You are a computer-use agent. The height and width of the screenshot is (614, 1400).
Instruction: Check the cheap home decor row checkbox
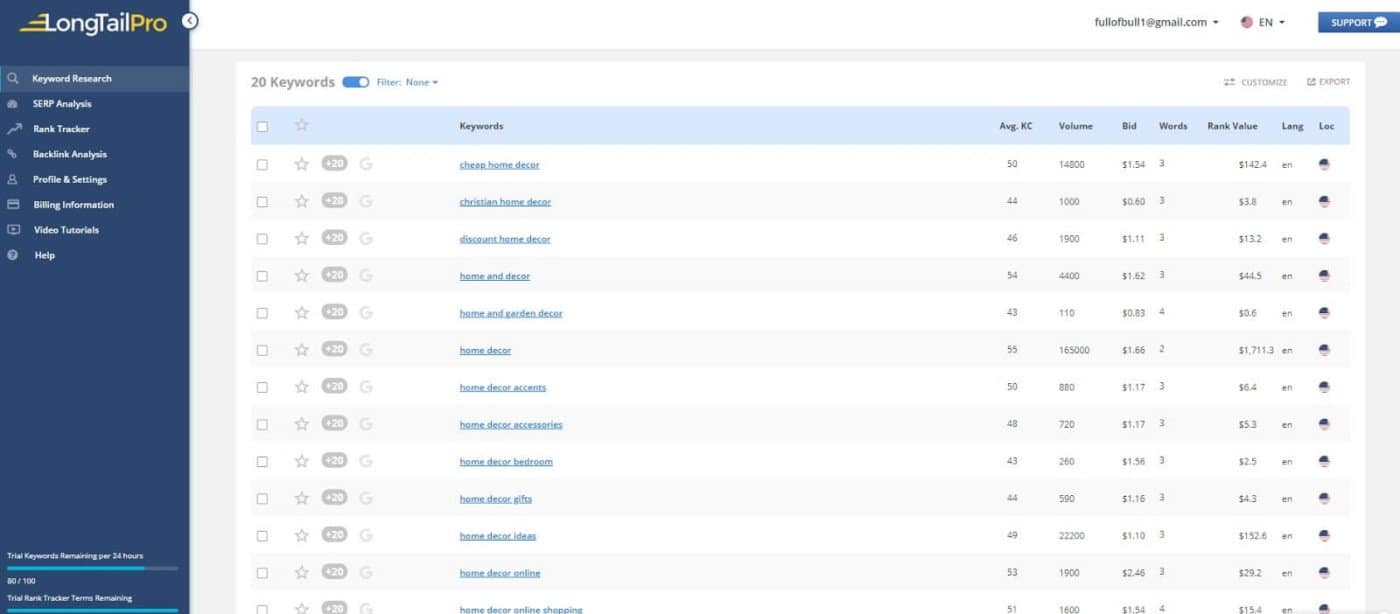click(262, 164)
